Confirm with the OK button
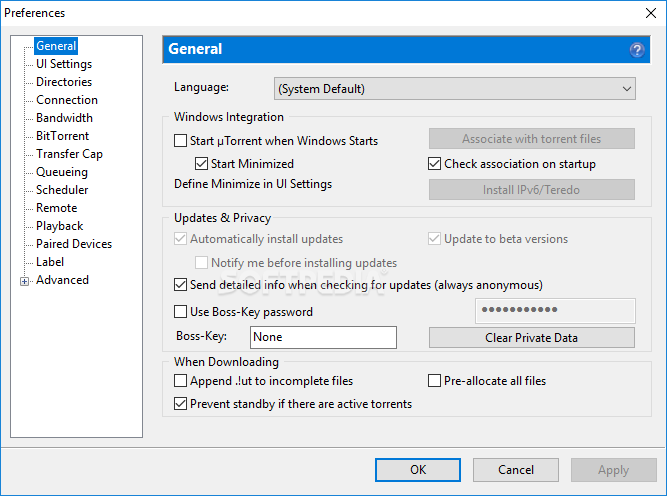The image size is (667, 496). (x=418, y=470)
